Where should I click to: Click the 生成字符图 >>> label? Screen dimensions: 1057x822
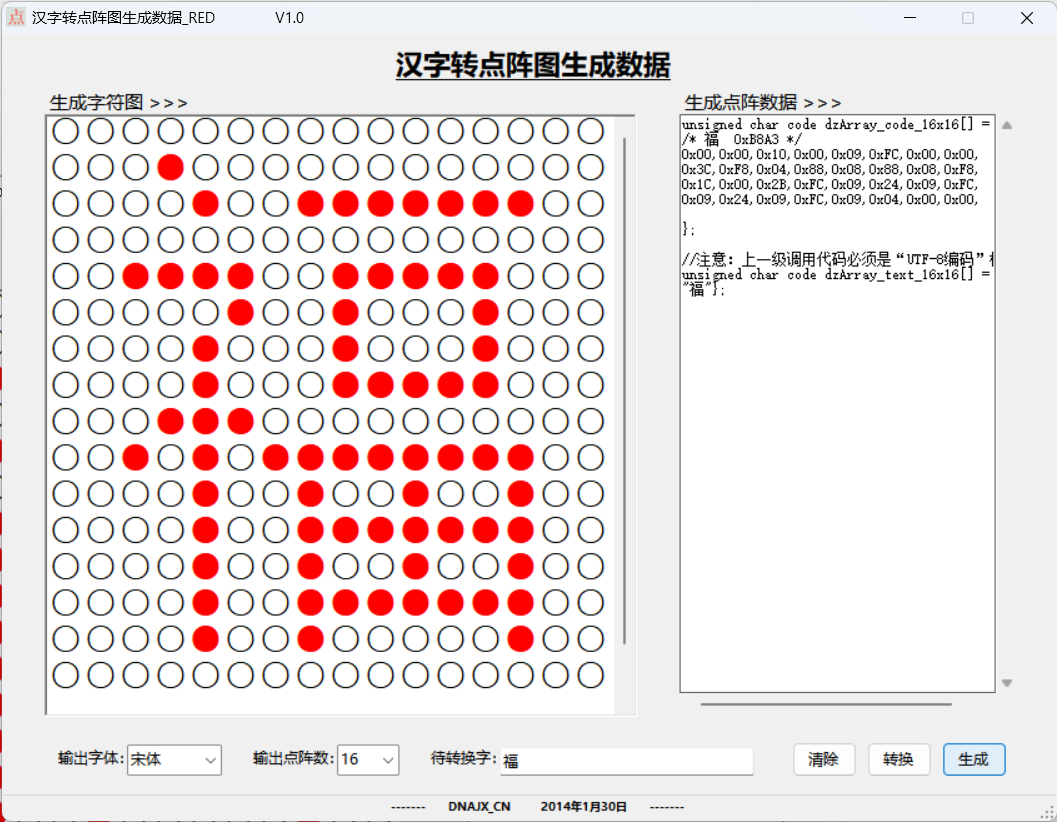118,102
